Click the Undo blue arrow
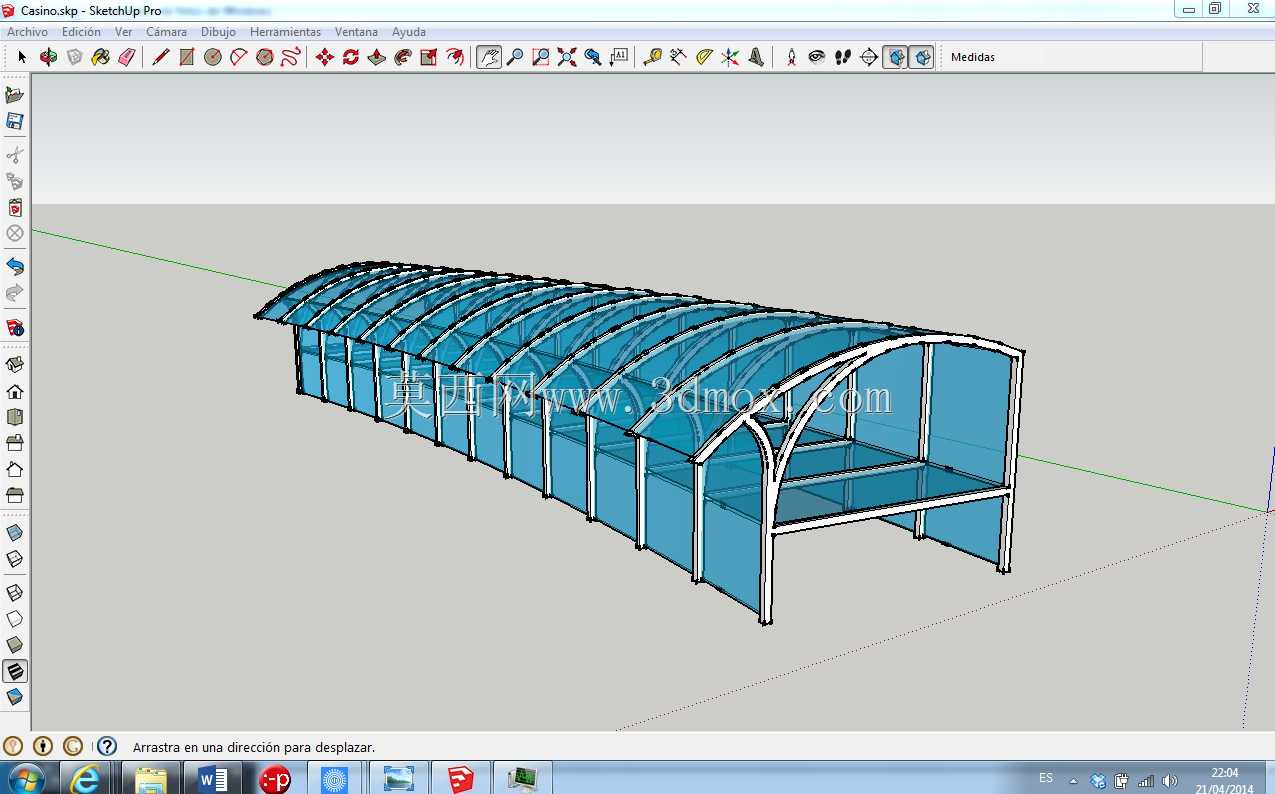This screenshot has width=1275, height=794. [15, 267]
